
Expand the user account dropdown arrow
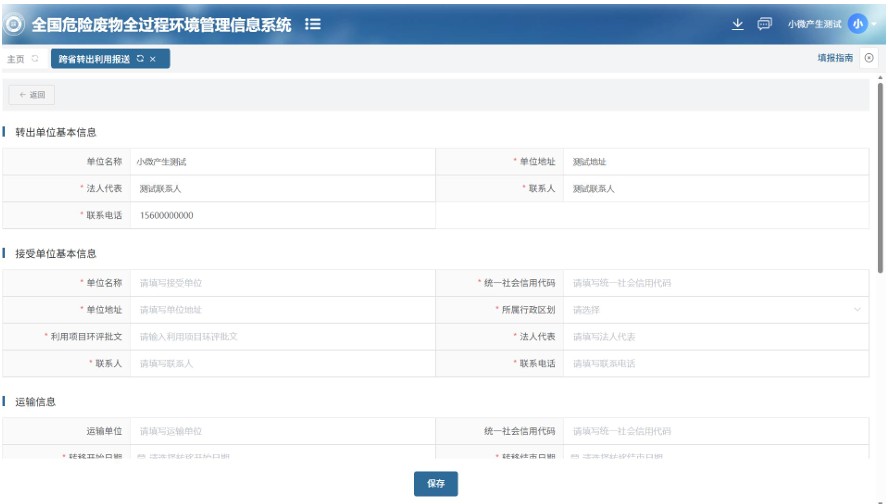click(874, 24)
